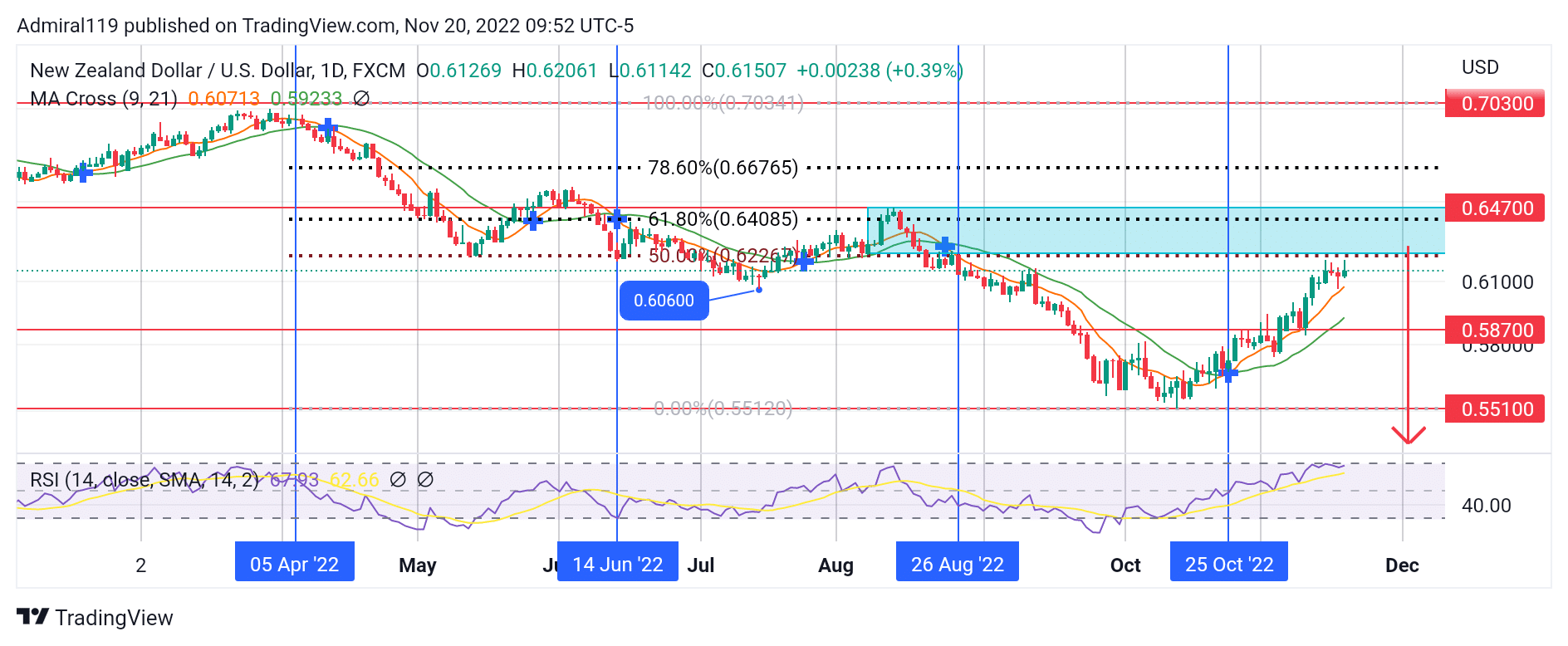
Task: Click the May month label on time axis
Action: [417, 565]
